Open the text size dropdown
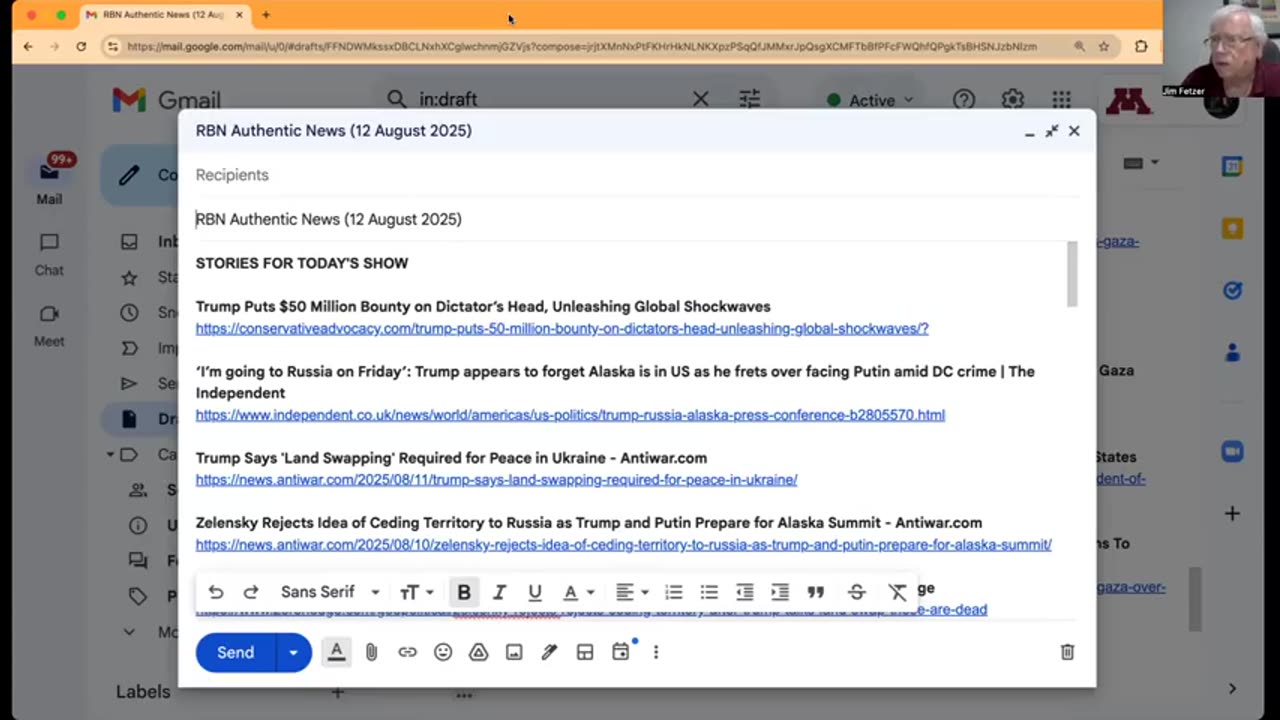Screen dimensions: 1280x720 pyautogui.click(x=416, y=592)
